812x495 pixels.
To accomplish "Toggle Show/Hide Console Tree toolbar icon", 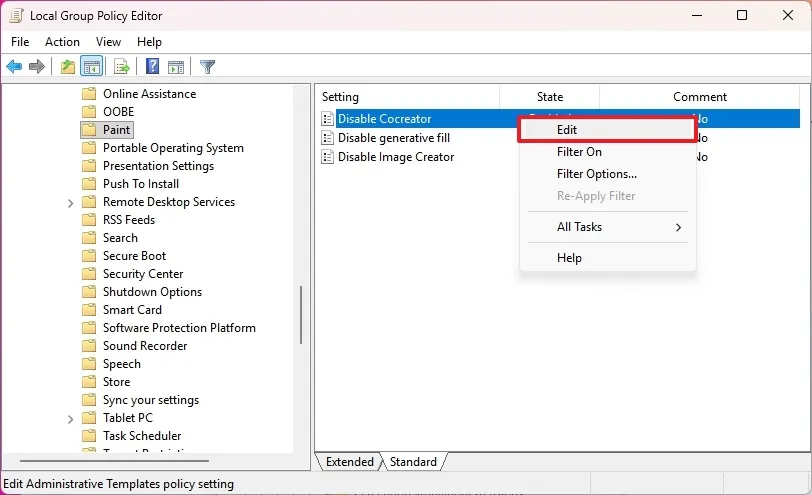I will pos(91,67).
